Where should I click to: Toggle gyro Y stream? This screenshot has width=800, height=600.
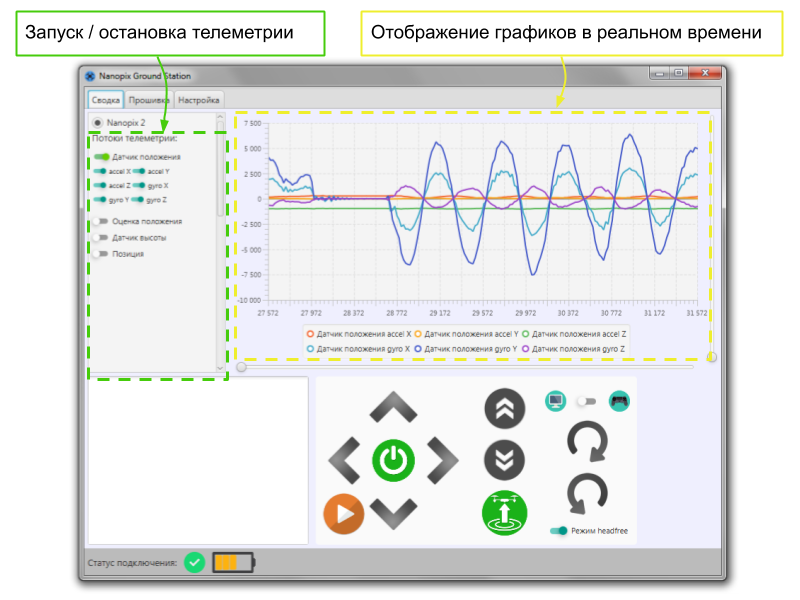click(x=100, y=199)
